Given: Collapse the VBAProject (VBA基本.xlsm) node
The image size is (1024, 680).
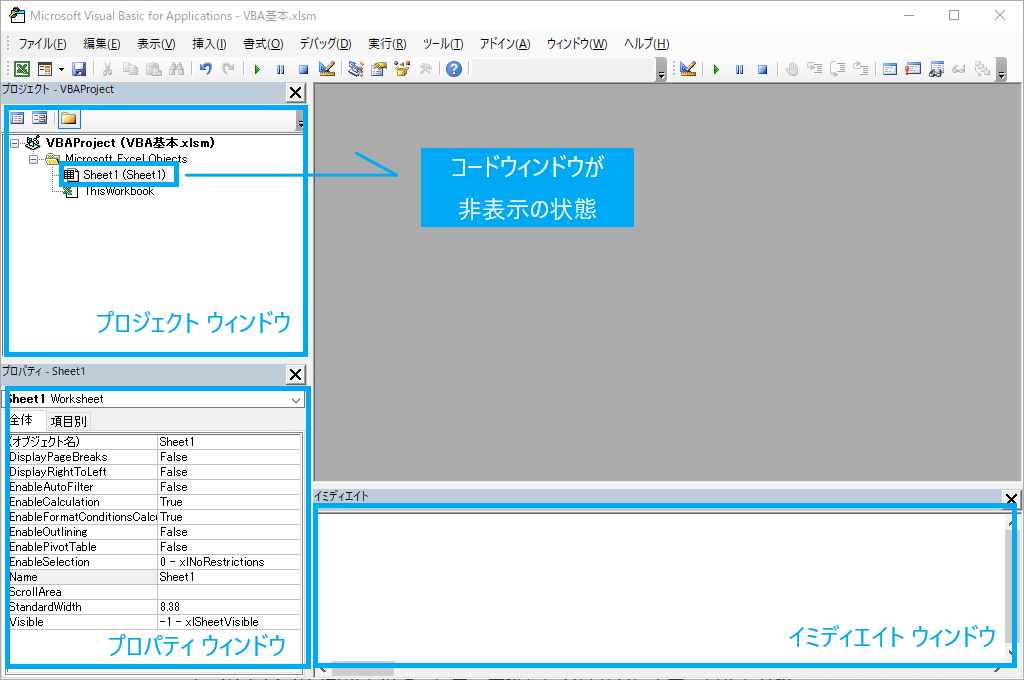Looking at the screenshot, I should [14, 143].
